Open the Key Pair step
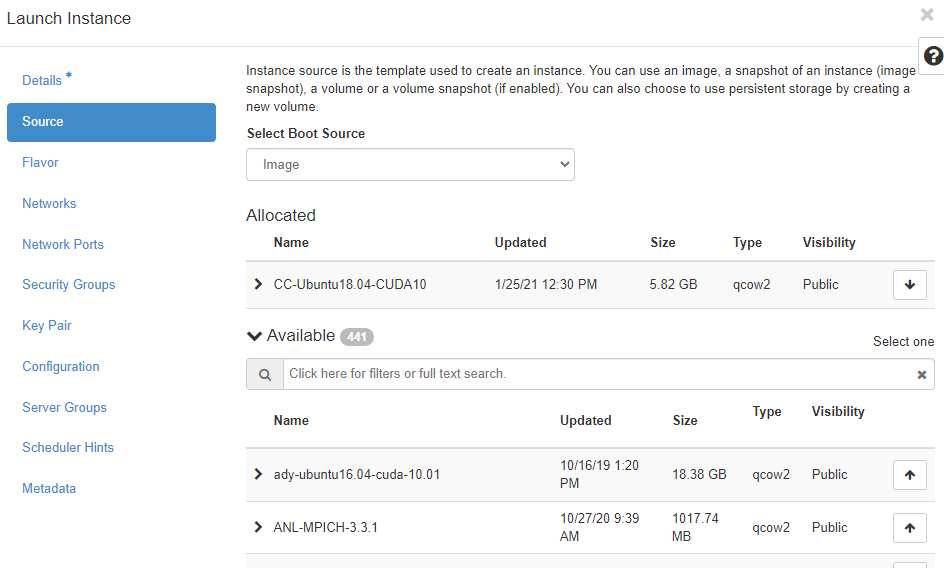 coord(47,326)
